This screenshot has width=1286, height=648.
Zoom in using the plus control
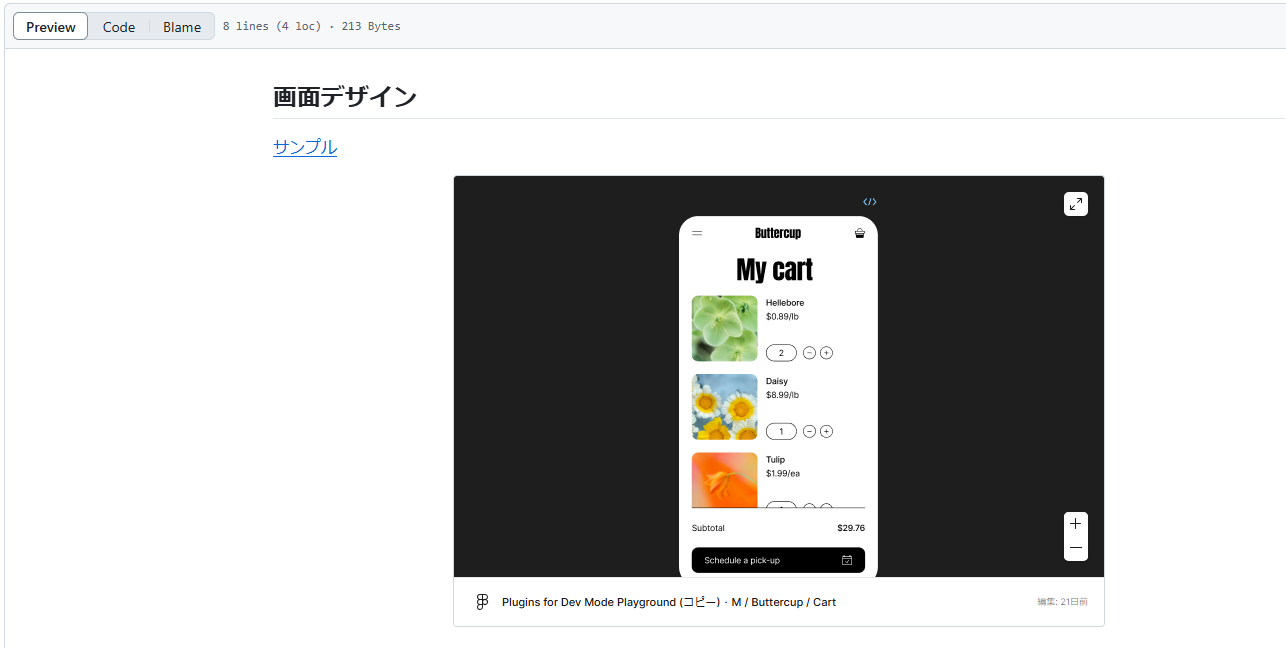pos(1075,523)
